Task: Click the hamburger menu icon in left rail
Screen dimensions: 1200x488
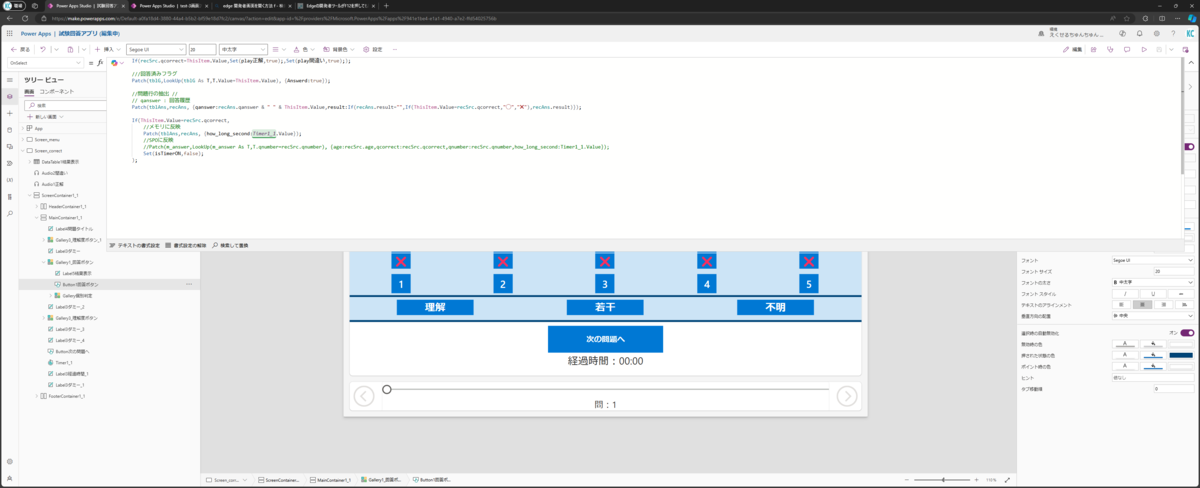Action: pos(9,78)
